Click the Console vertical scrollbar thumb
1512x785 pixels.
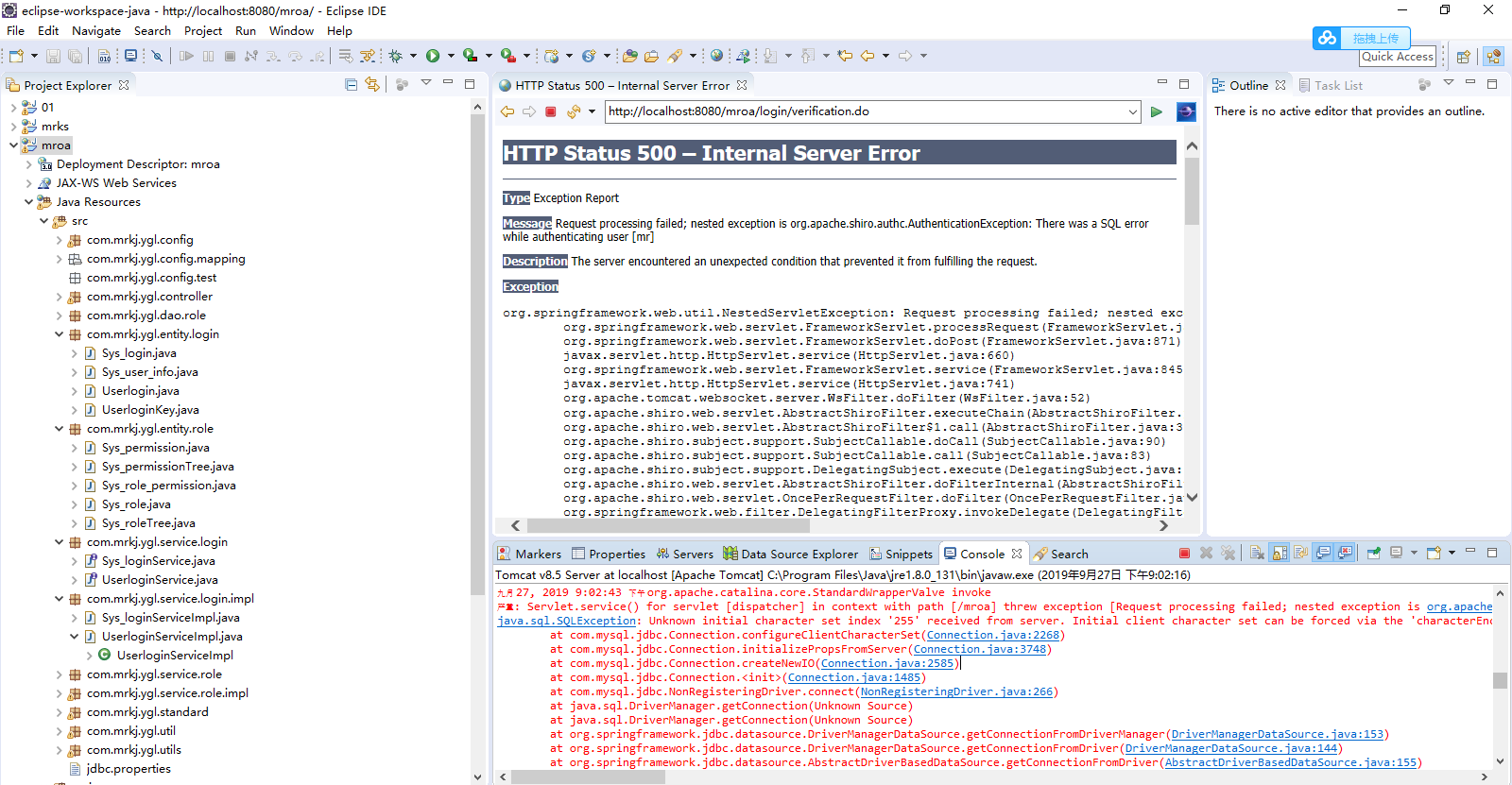[x=1500, y=680]
